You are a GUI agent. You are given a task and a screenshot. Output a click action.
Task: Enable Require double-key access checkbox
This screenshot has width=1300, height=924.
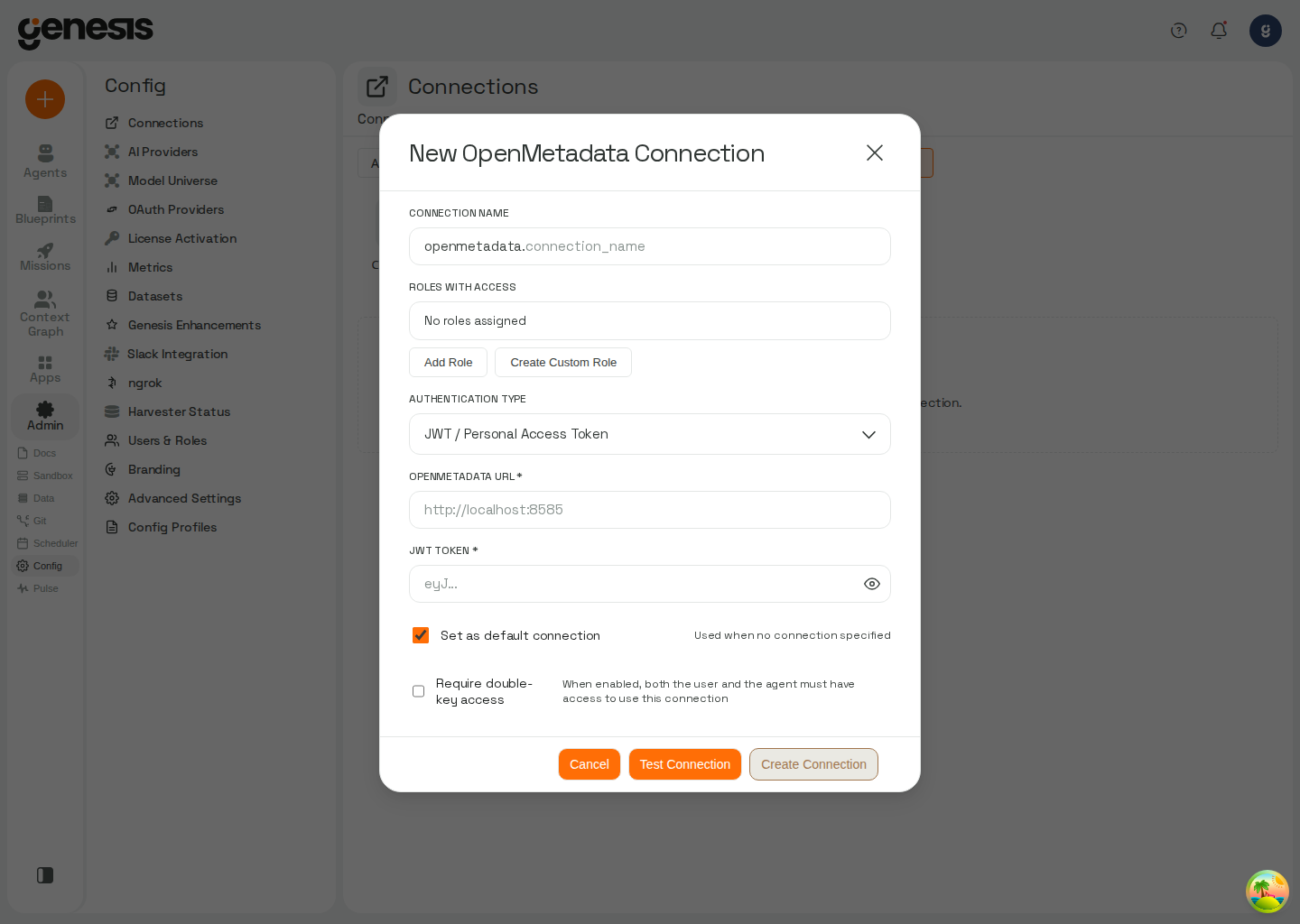(x=418, y=691)
